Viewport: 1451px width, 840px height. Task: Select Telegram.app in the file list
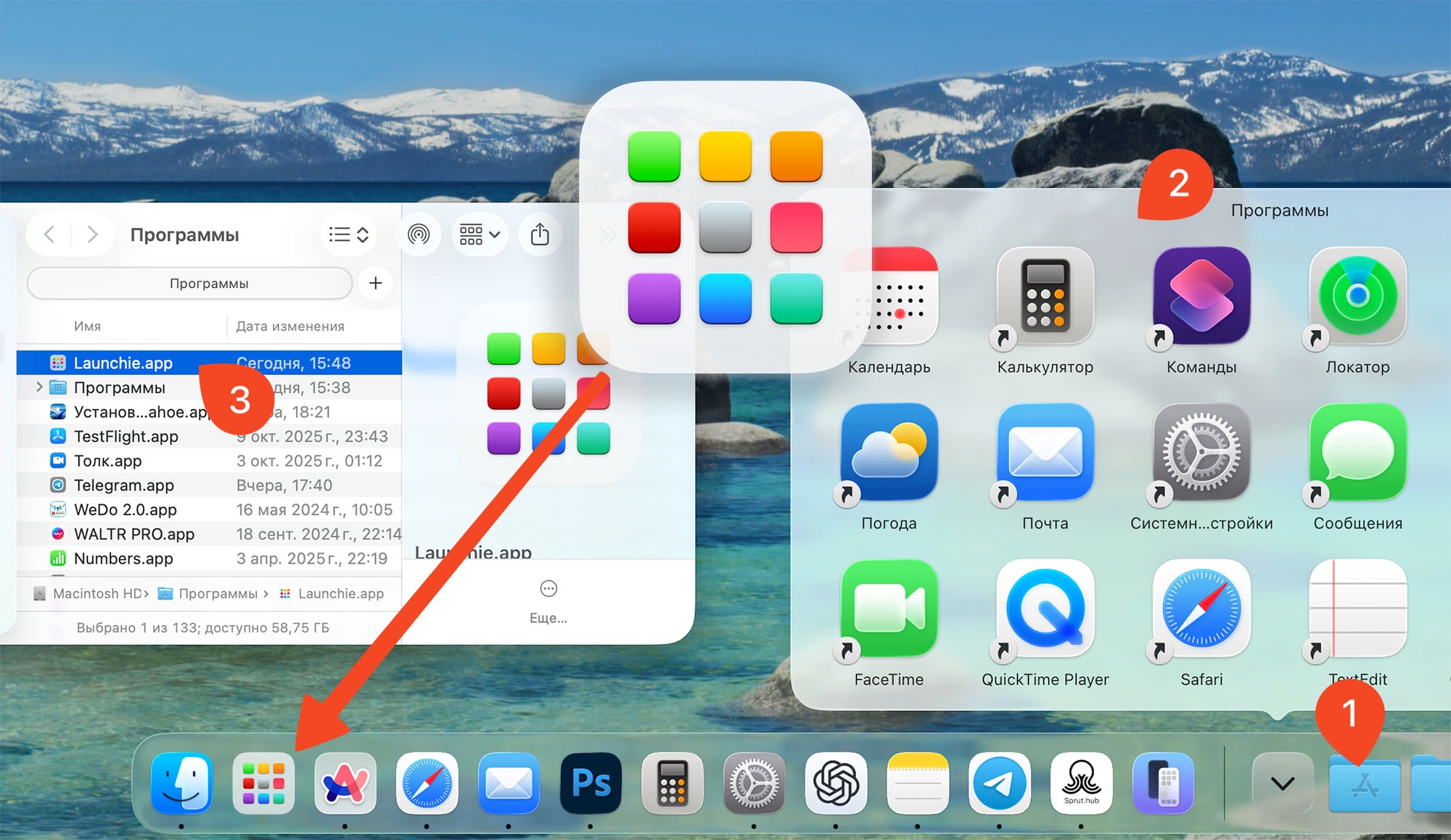[x=123, y=485]
